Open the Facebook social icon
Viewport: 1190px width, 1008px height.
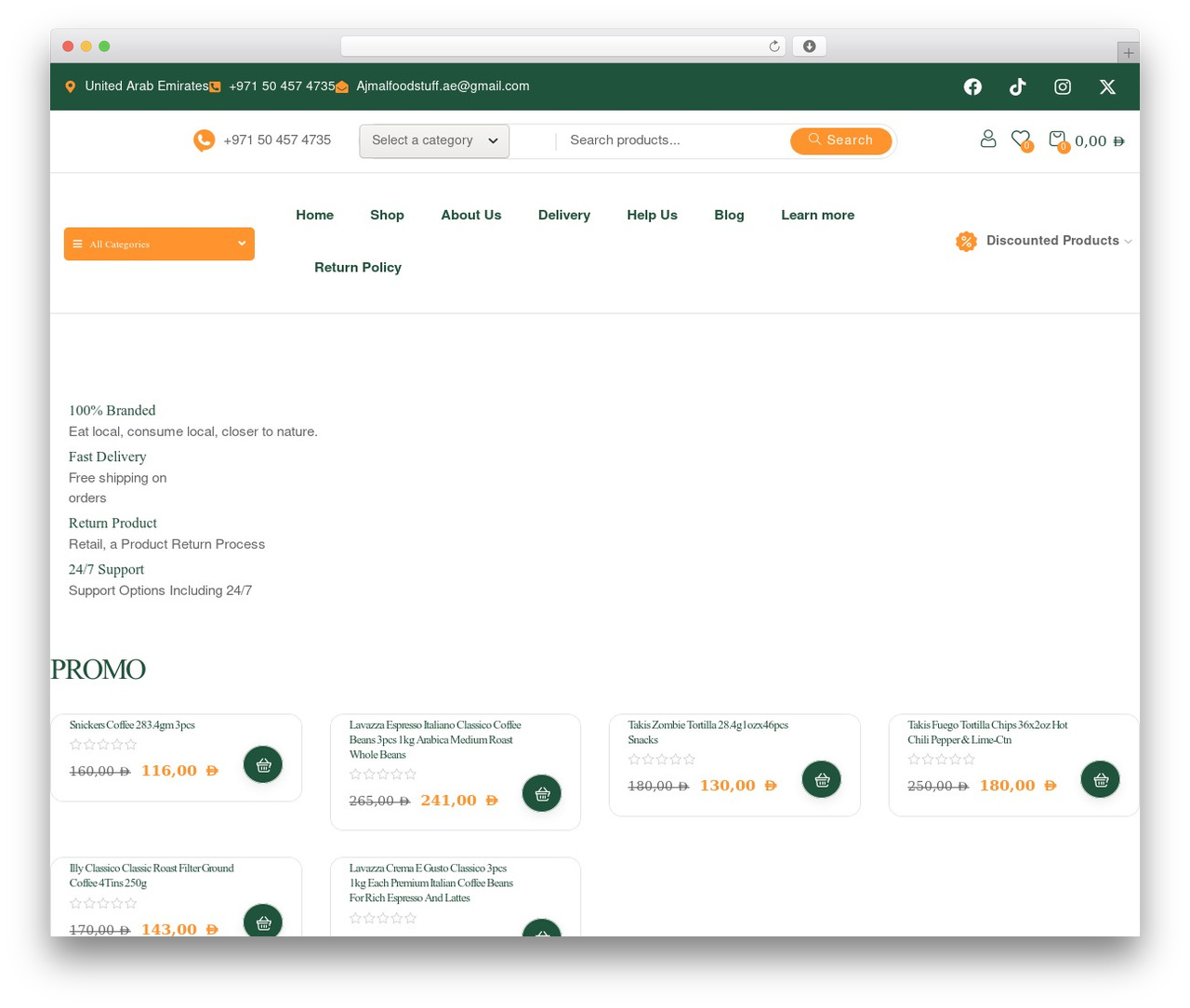click(x=972, y=86)
